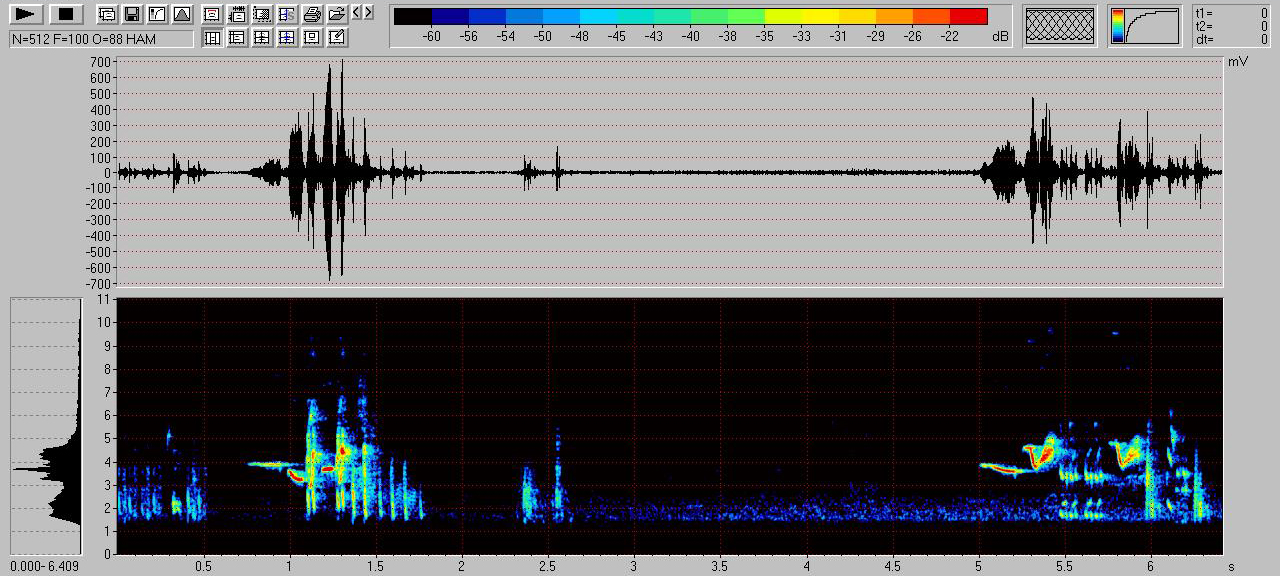Screen dimensions: 1280x576
Task: Click the red color swatch in dB scale
Action: (x=968, y=17)
